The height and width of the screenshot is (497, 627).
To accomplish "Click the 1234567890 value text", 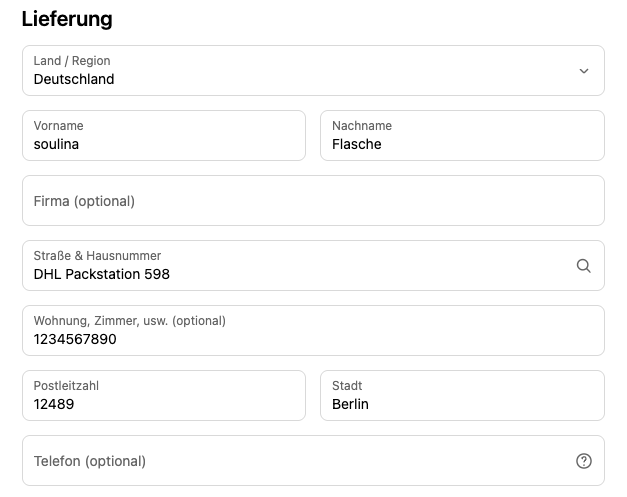I will [75, 339].
